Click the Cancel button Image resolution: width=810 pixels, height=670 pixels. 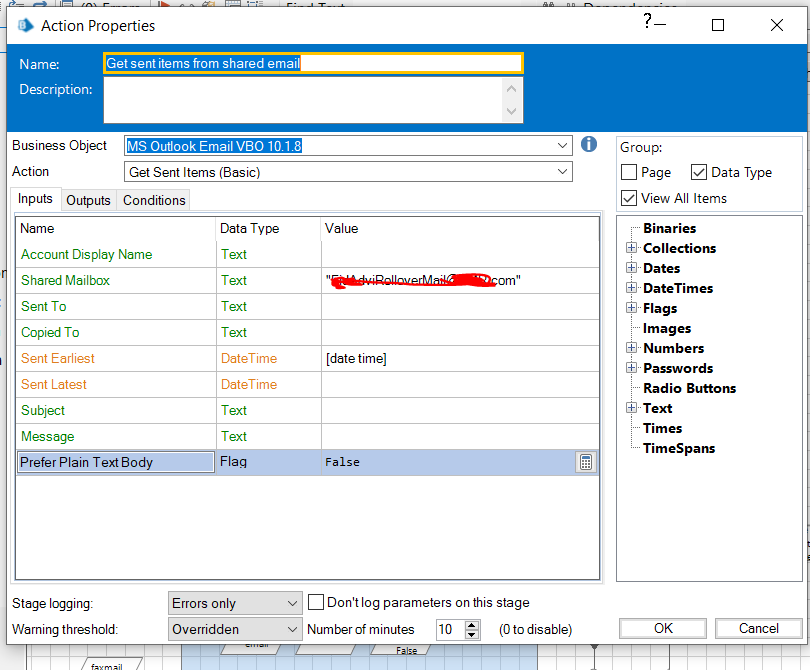click(x=758, y=628)
